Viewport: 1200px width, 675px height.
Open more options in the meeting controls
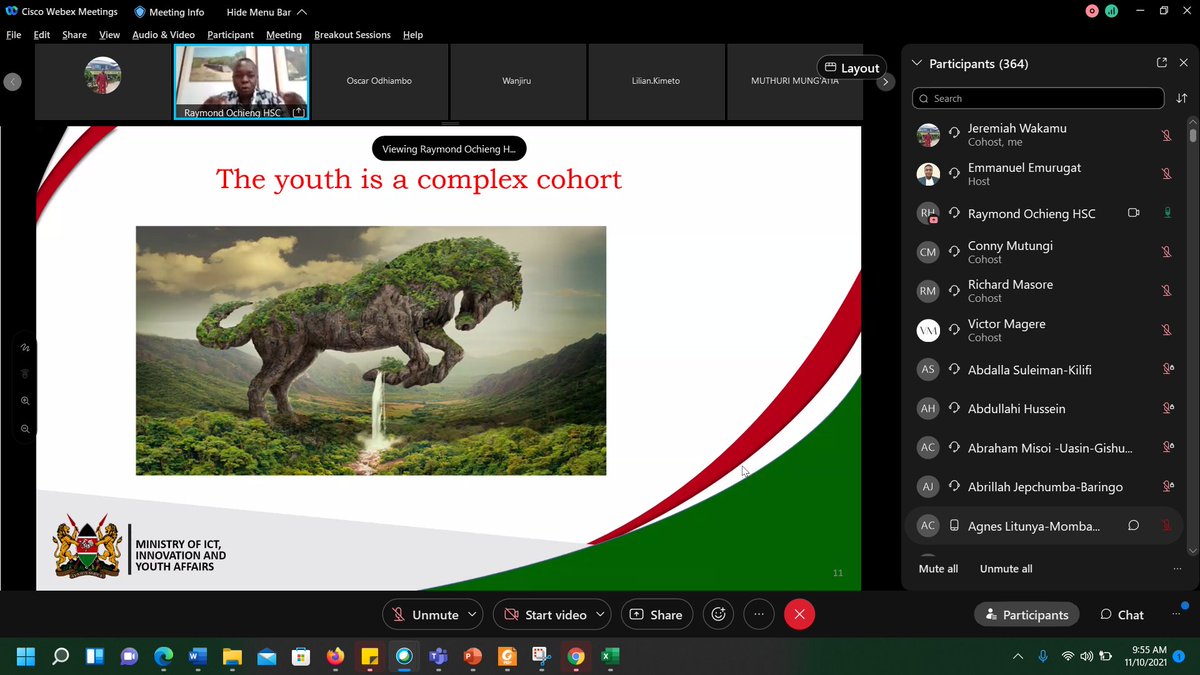[759, 614]
